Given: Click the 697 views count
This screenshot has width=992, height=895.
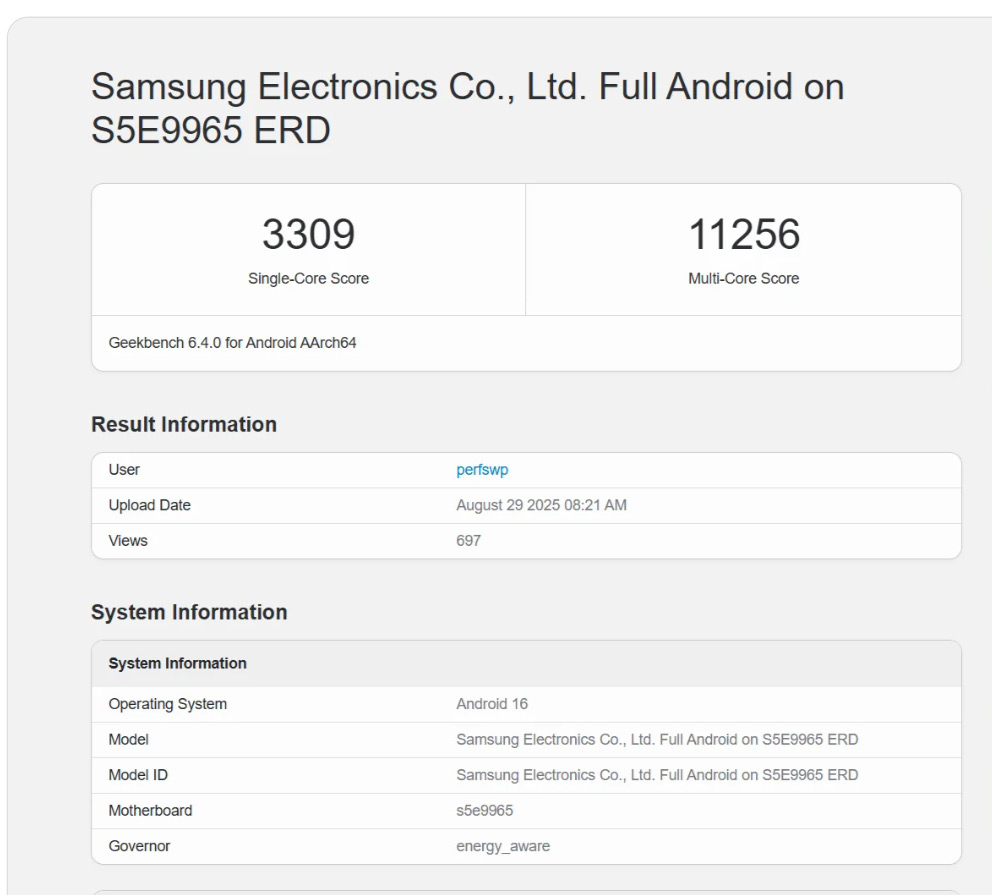Looking at the screenshot, I should (x=468, y=541).
